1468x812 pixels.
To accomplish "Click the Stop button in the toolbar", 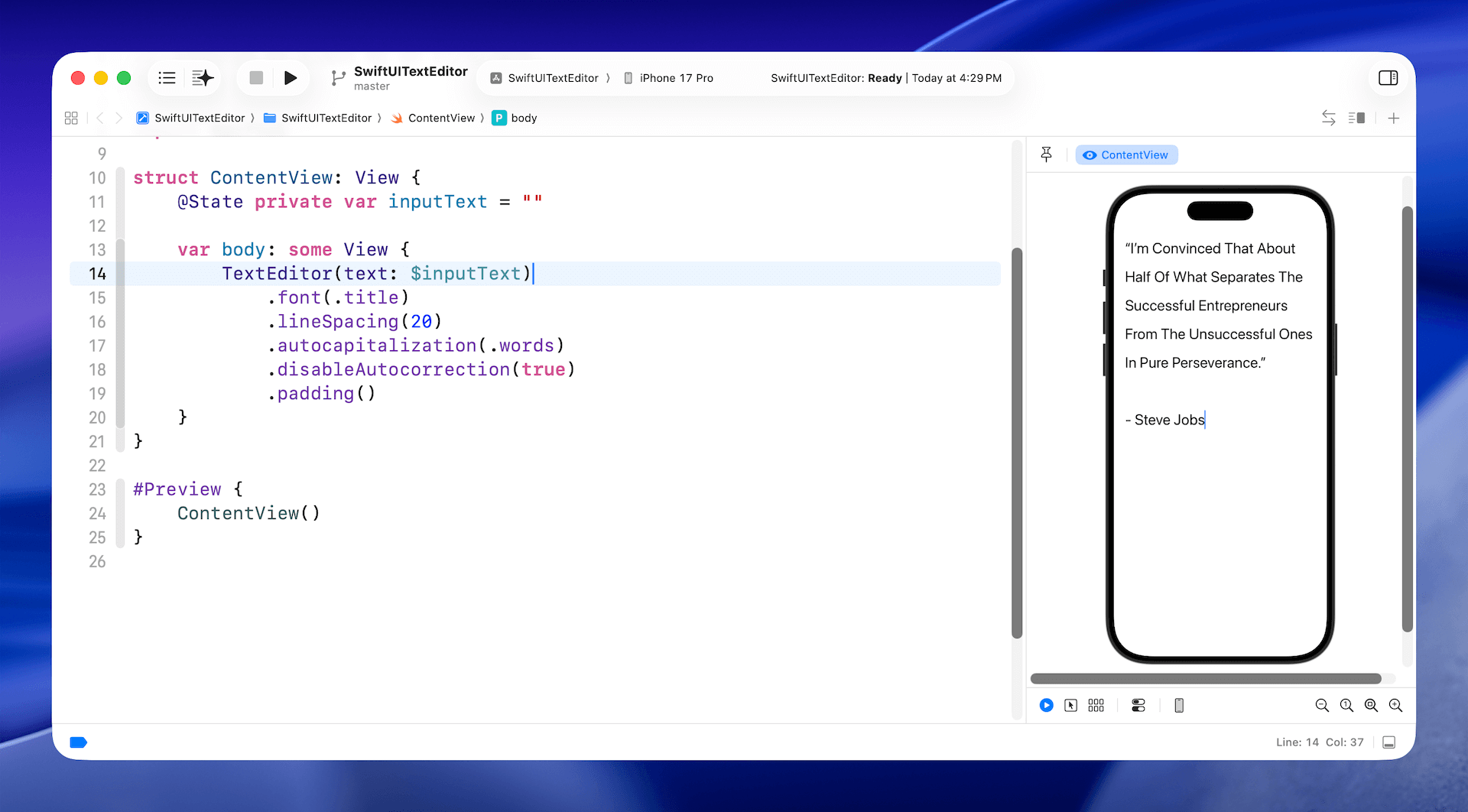I will [x=256, y=77].
